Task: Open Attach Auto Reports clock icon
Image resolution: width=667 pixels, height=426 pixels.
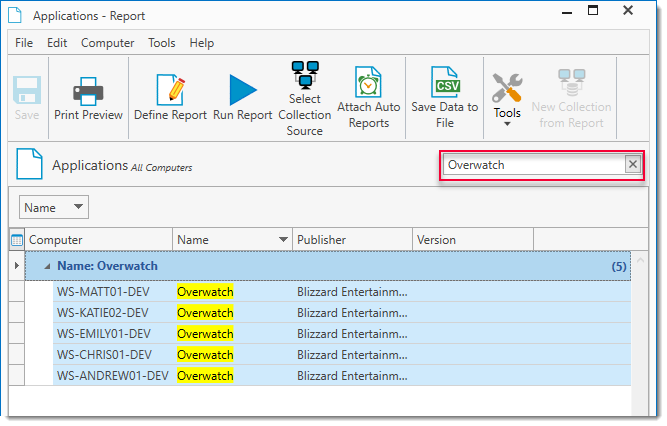Action: 368,82
